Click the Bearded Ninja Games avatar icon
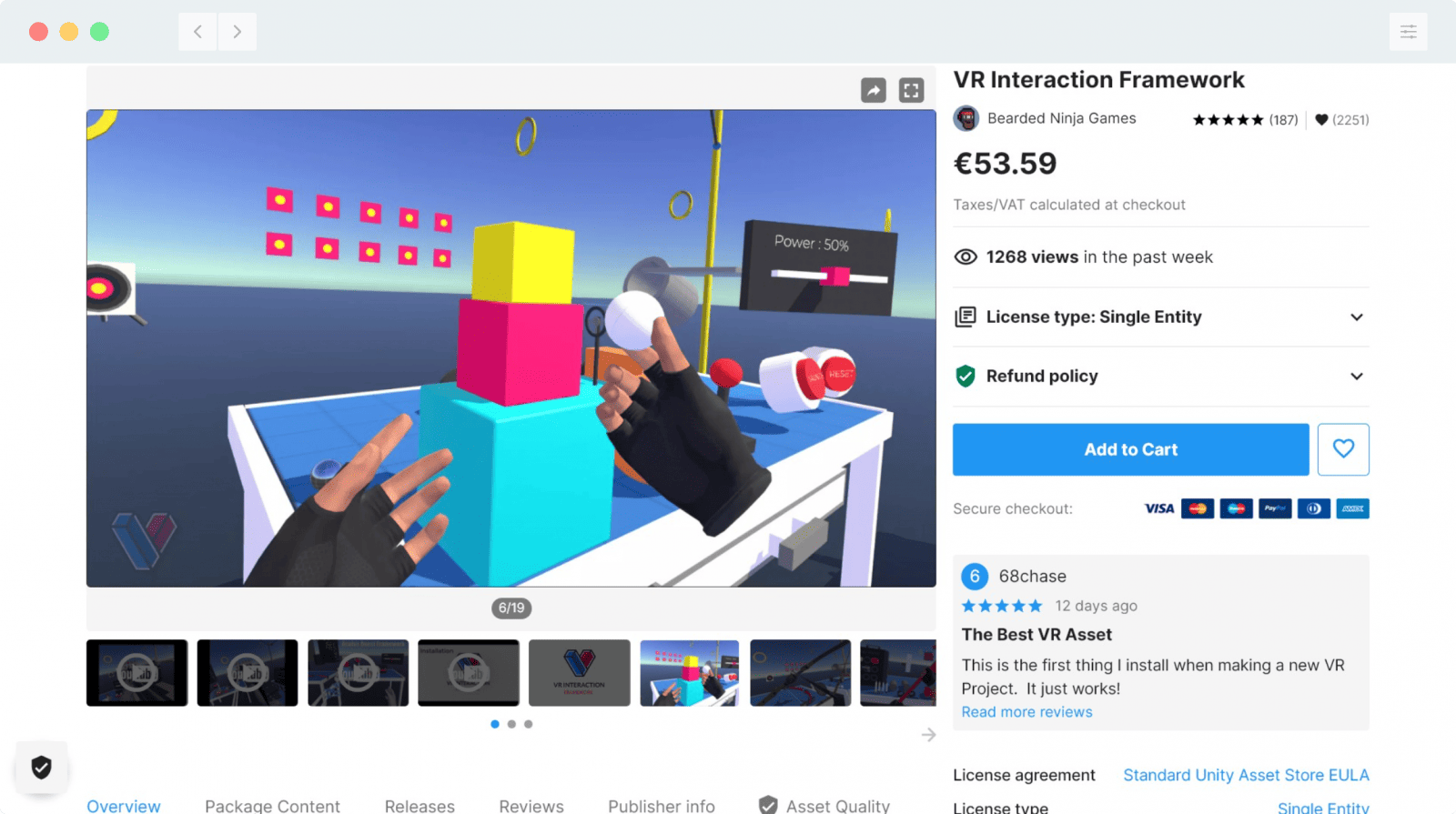 click(x=966, y=118)
